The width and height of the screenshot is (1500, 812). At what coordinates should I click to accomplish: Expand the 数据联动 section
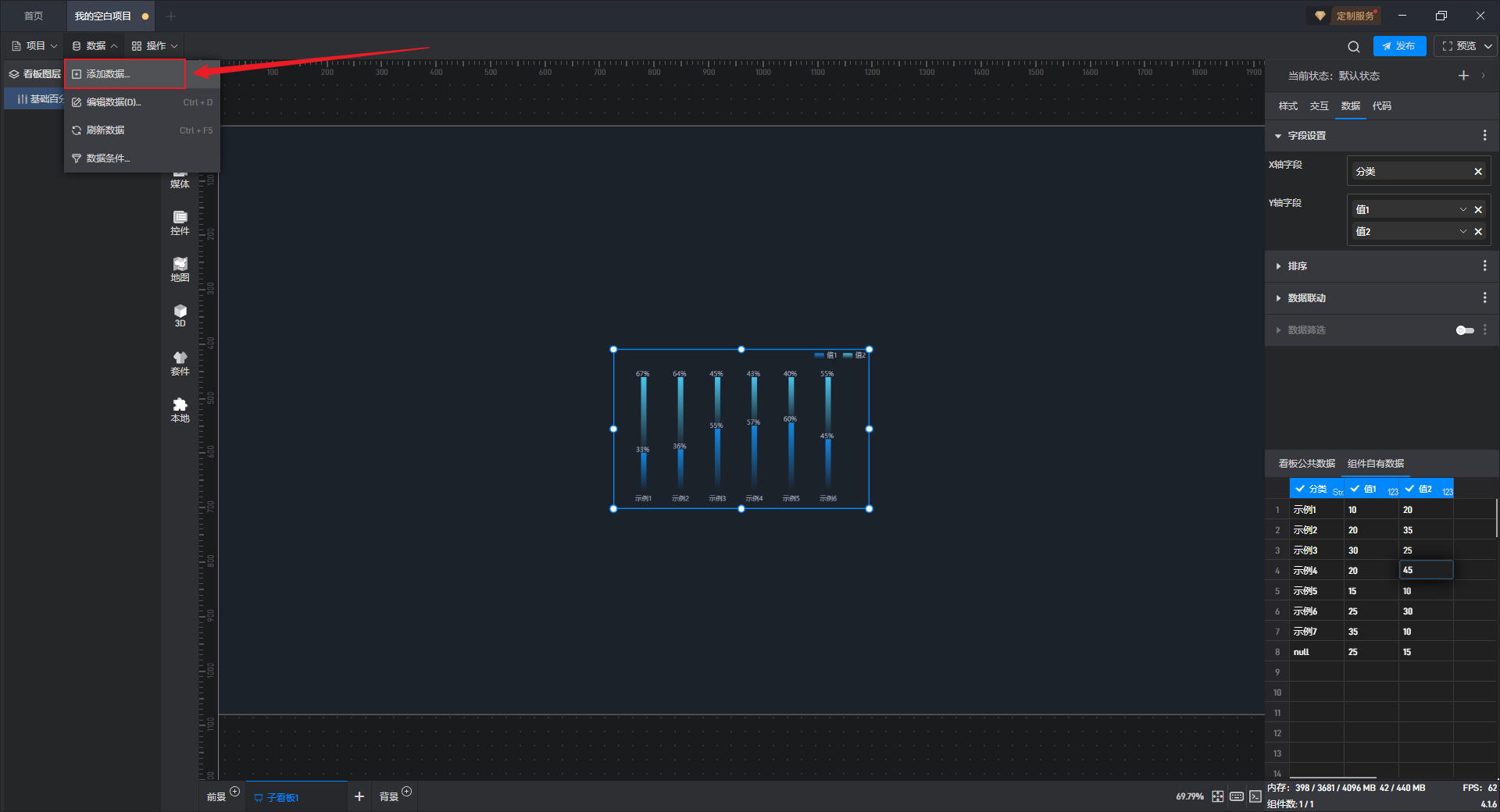tap(1278, 298)
